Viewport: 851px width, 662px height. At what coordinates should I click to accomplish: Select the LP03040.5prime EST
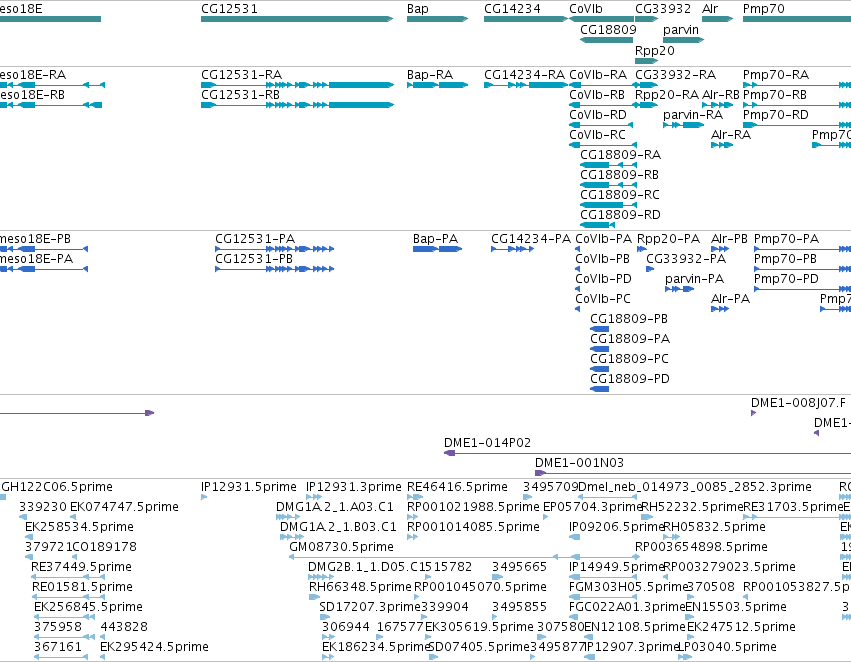point(685,657)
